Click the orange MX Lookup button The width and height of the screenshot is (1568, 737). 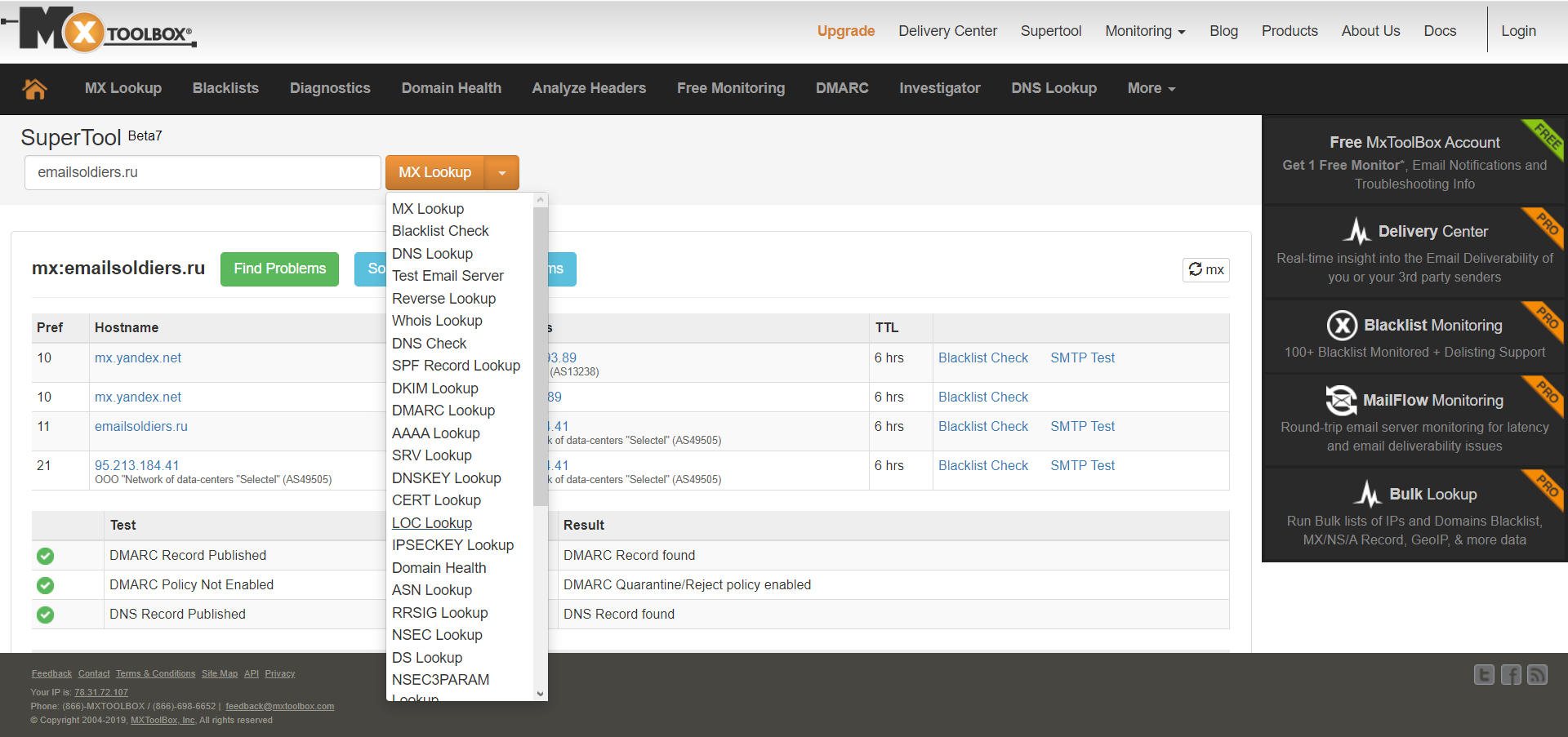point(435,172)
